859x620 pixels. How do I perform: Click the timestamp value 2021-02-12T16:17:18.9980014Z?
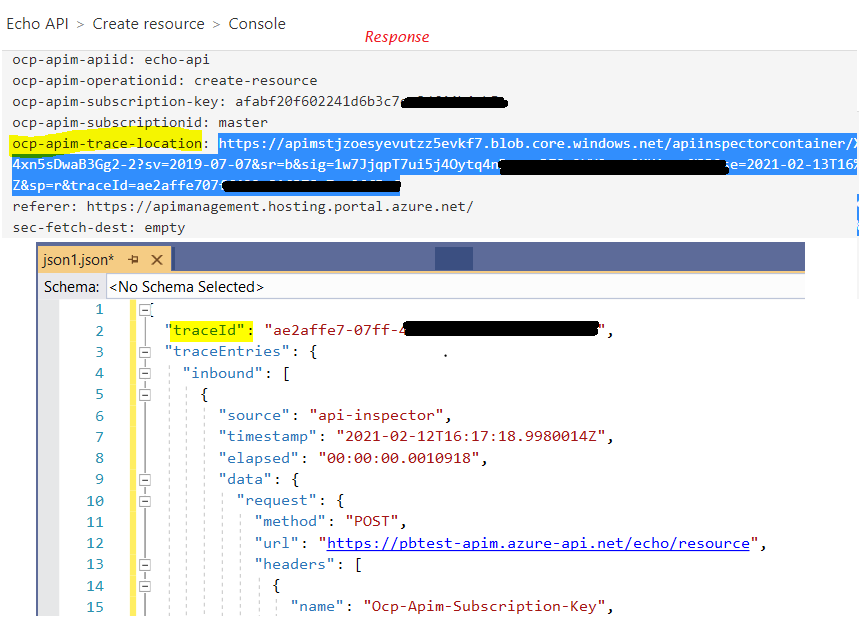[x=471, y=437]
